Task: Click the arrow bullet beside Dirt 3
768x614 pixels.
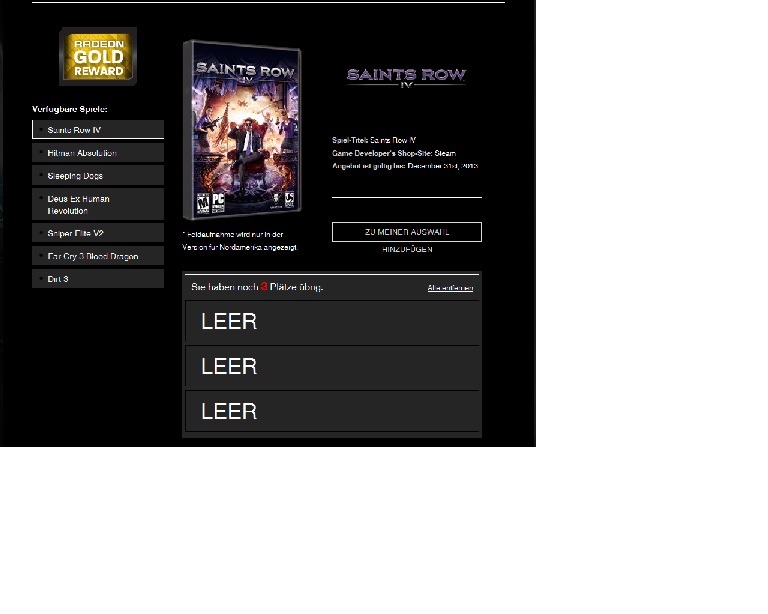Action: pyautogui.click(x=41, y=279)
